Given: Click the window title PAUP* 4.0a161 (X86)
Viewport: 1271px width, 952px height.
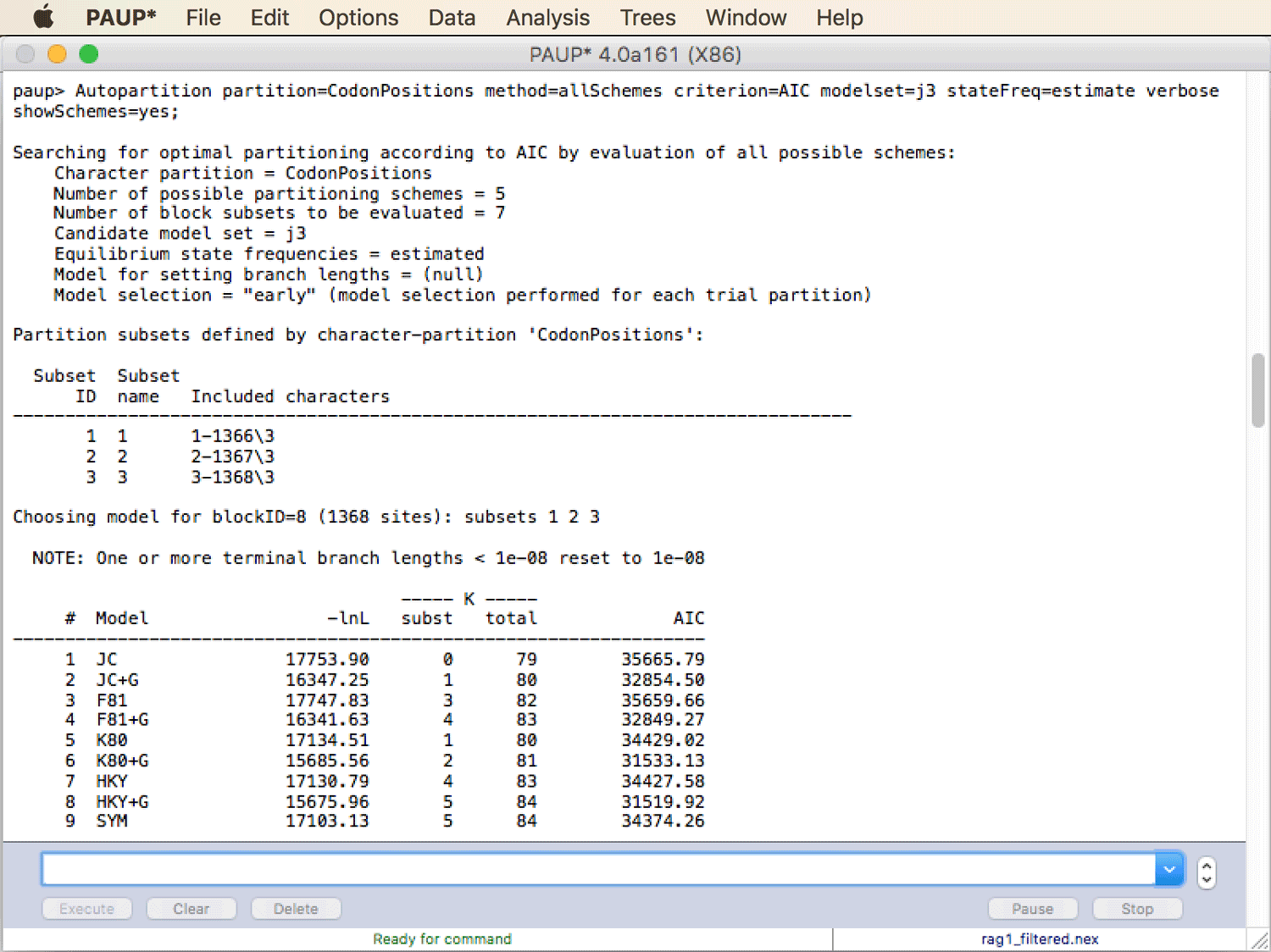Looking at the screenshot, I should click(635, 55).
